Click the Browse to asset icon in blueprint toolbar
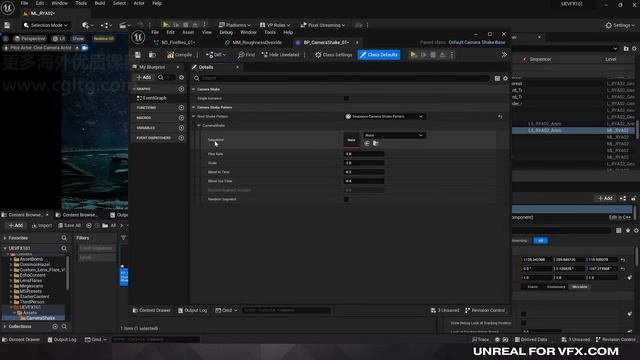This screenshot has height=360, width=640. [x=152, y=55]
